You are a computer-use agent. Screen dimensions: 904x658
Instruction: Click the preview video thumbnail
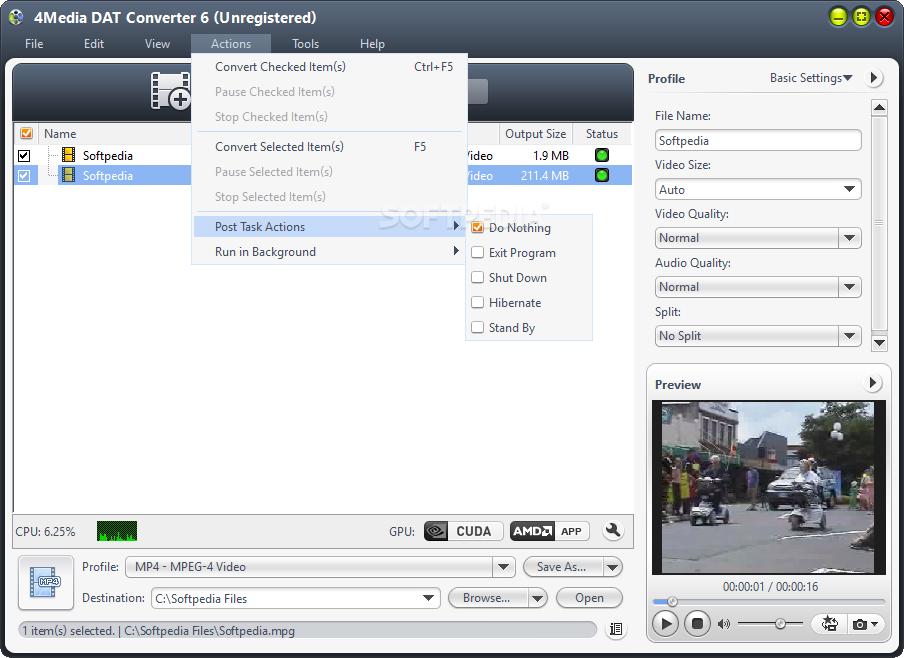point(769,487)
